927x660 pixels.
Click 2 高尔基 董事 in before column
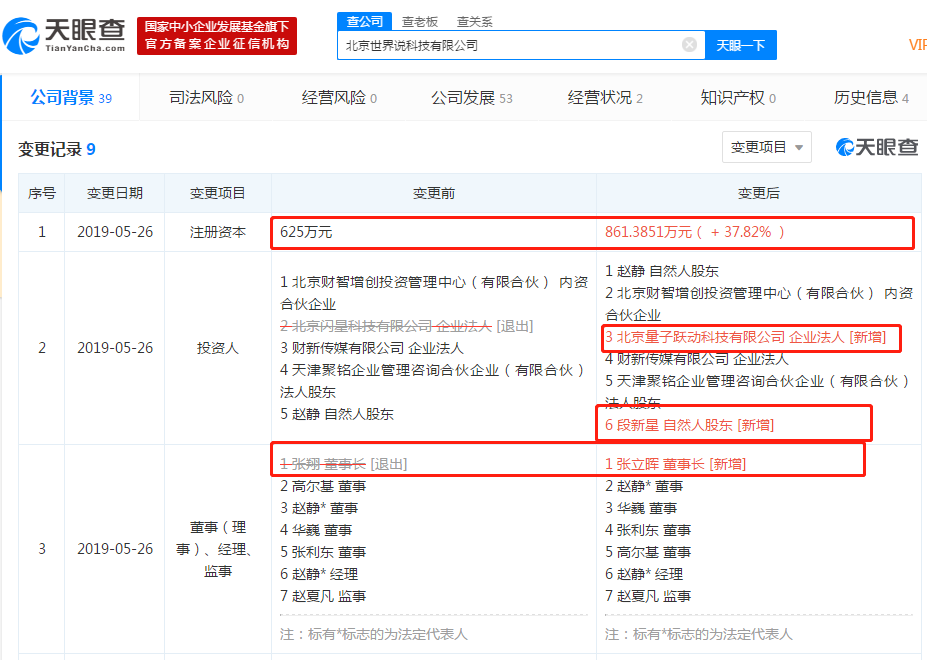323,486
